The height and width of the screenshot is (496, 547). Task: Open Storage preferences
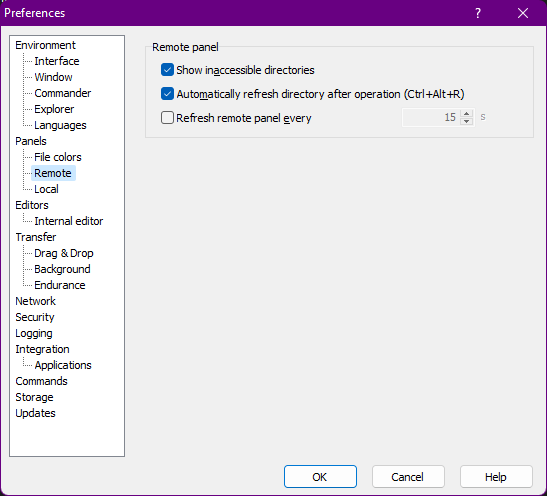tap(34, 397)
